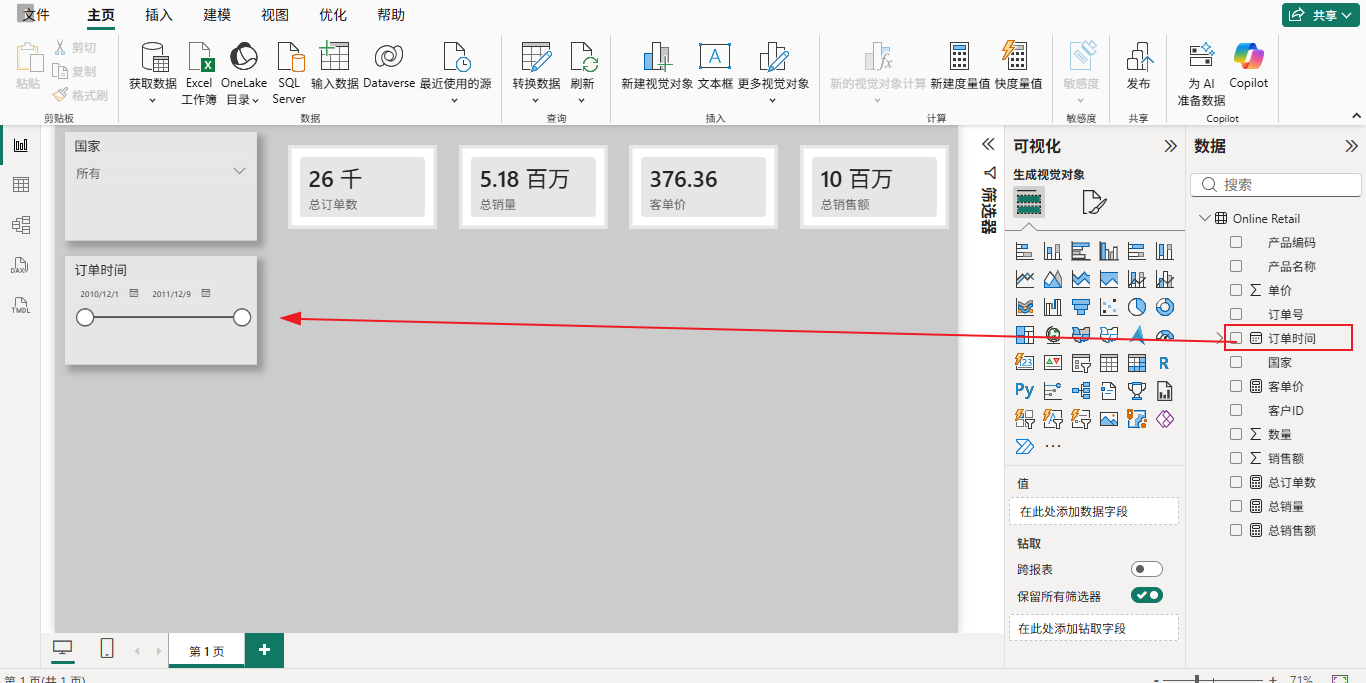Expand the 筛选器 pane

[x=988, y=144]
